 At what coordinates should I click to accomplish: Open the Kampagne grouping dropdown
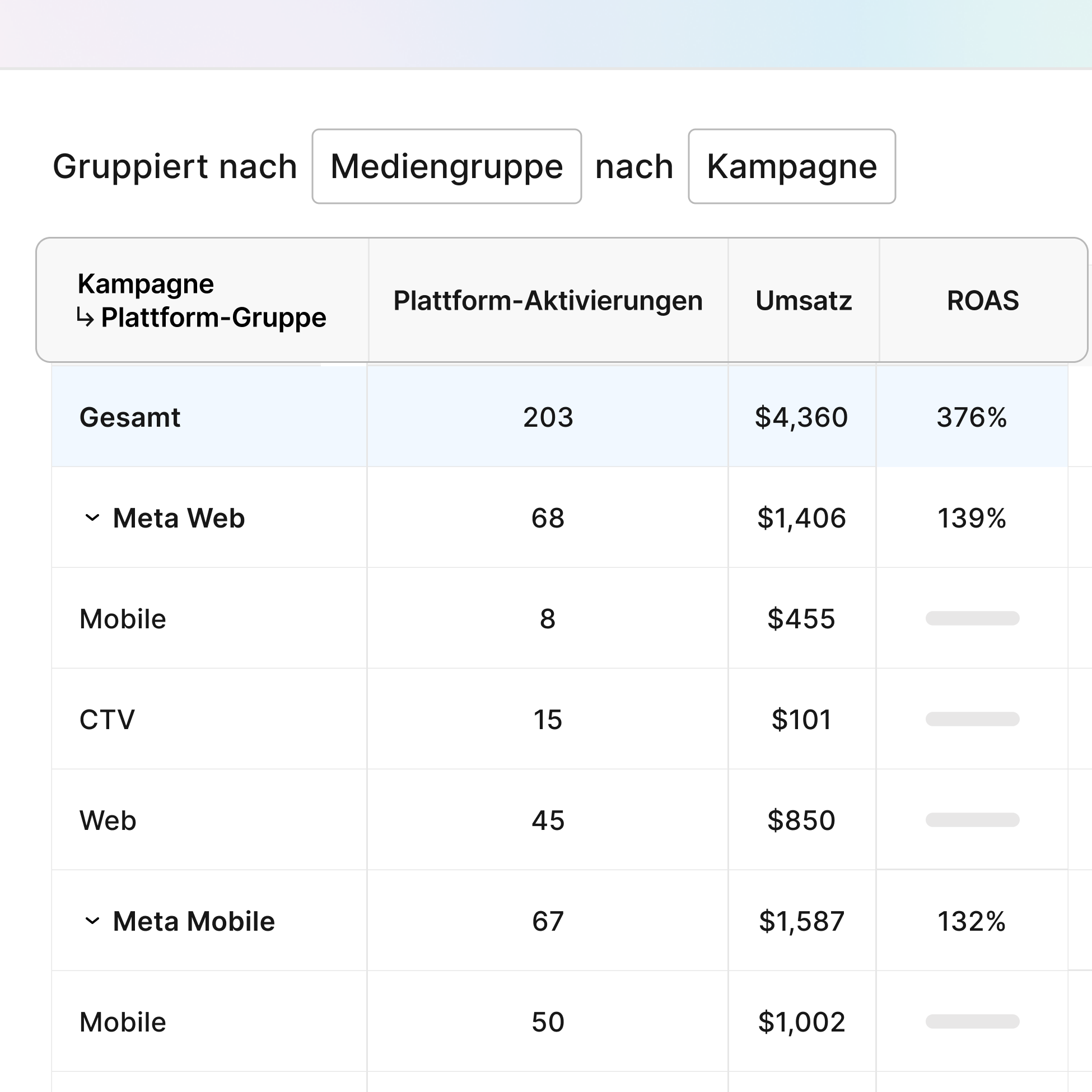click(x=791, y=166)
